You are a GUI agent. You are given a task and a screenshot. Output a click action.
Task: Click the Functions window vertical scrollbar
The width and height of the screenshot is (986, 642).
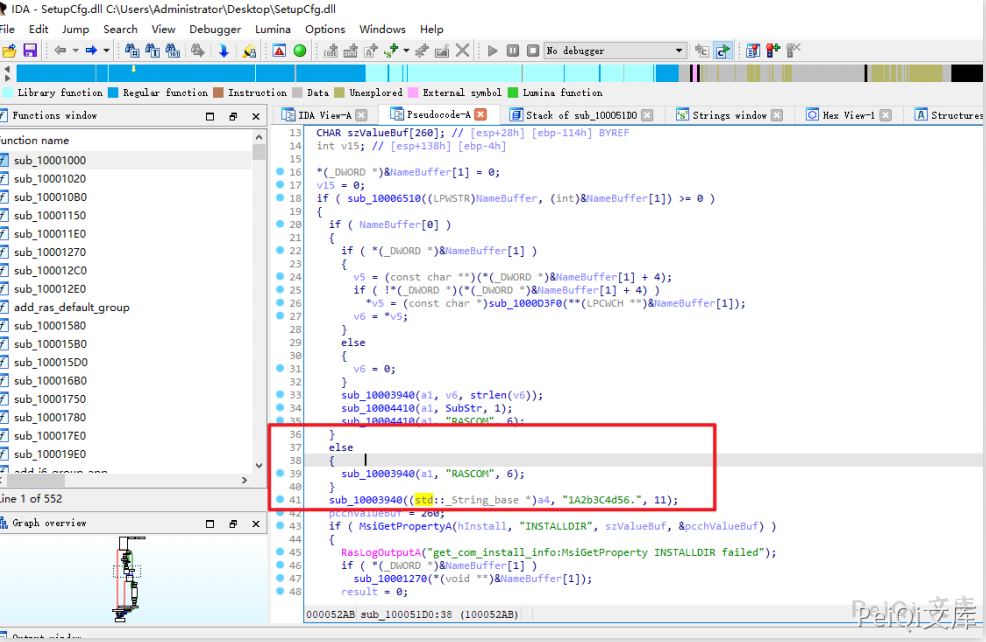259,300
